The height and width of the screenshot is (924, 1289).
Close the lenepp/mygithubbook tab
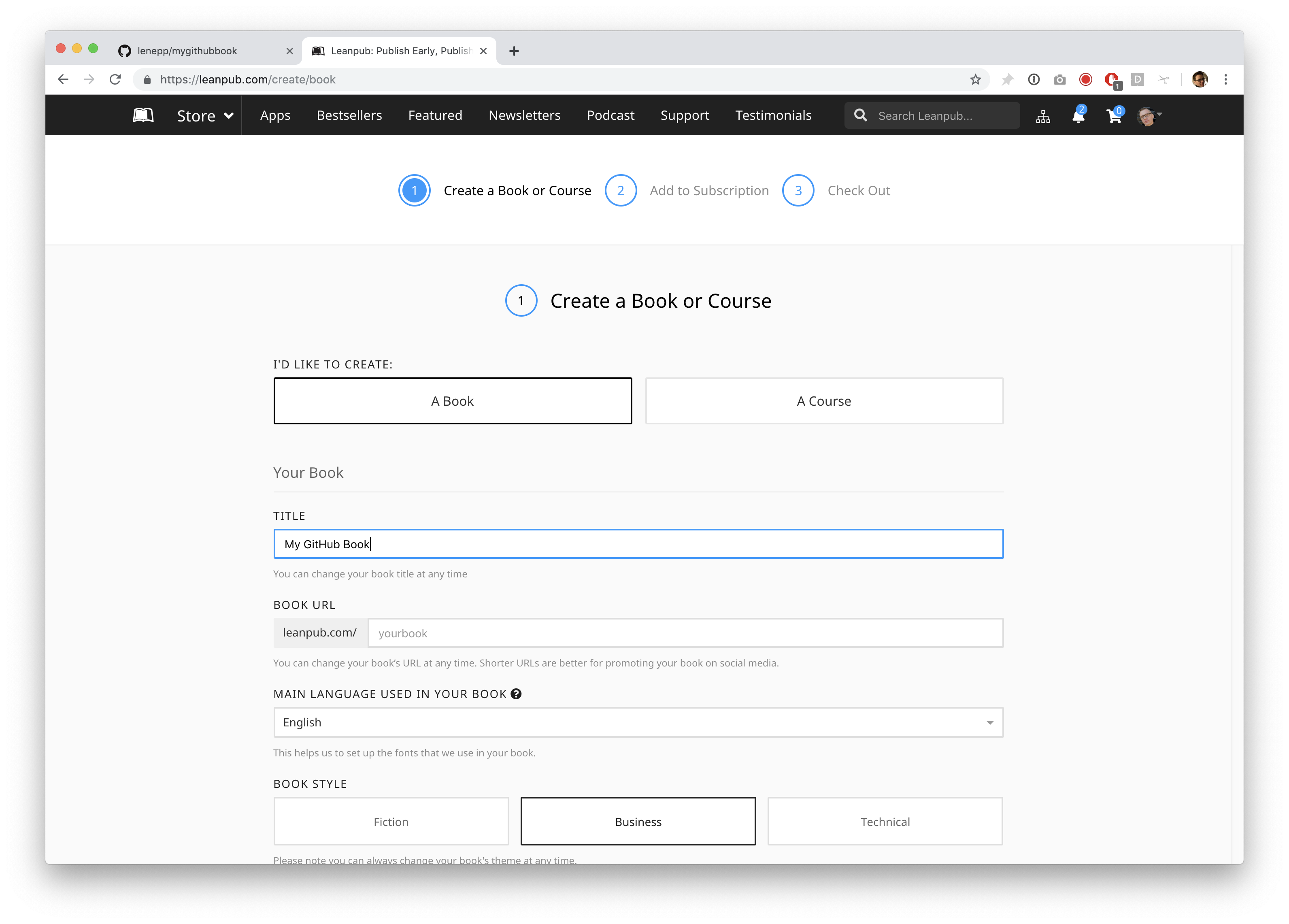290,51
